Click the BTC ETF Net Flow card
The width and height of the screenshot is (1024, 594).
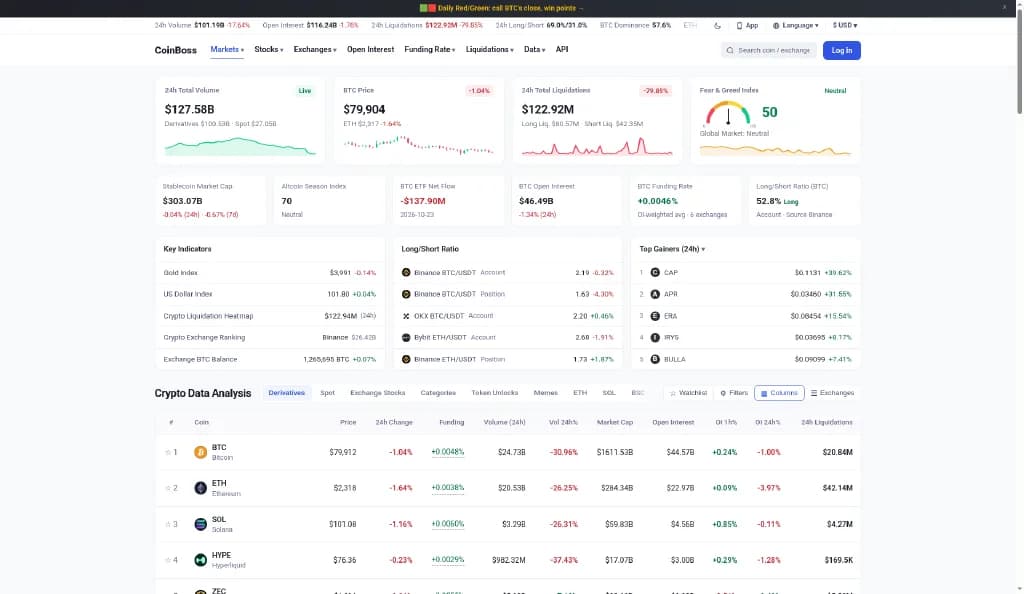(448, 200)
